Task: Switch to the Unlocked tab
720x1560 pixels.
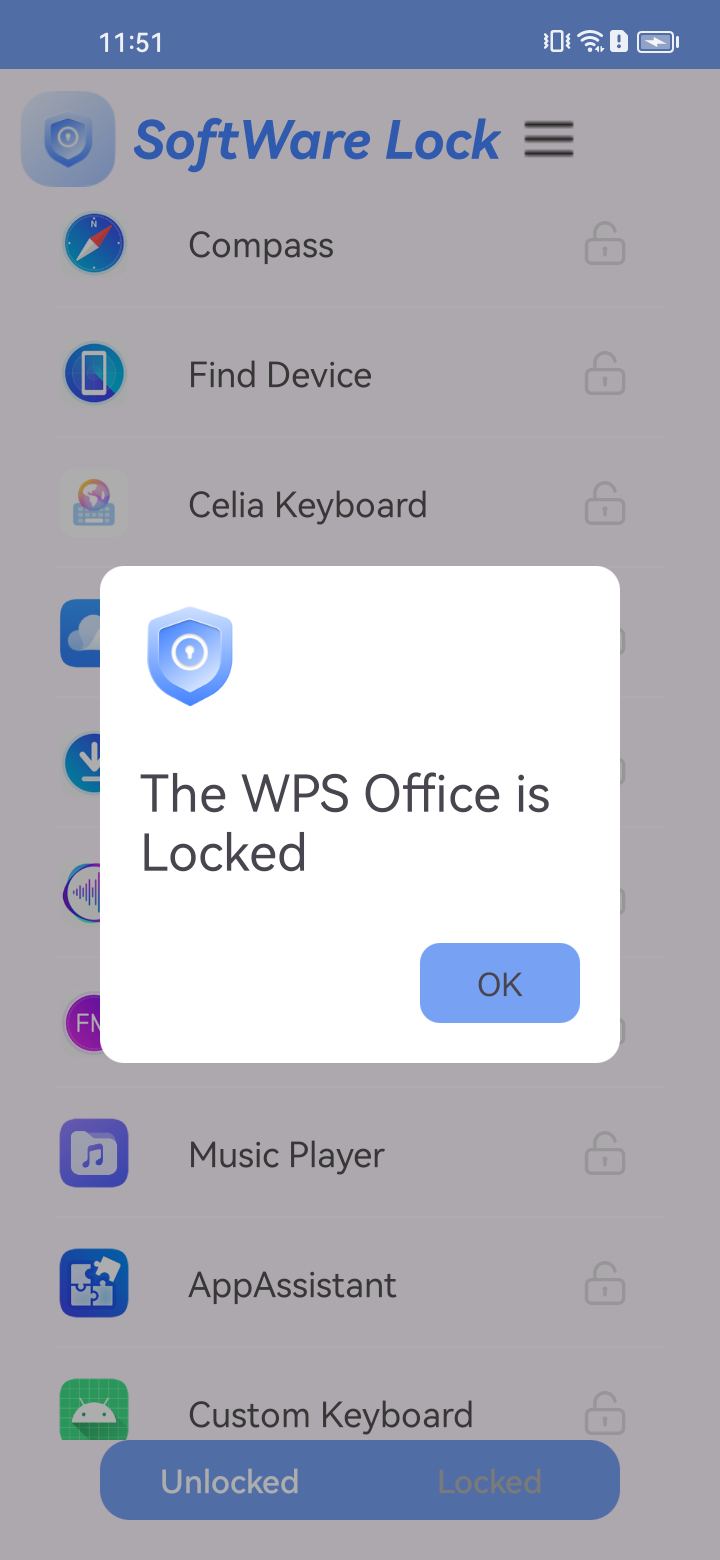Action: pyautogui.click(x=230, y=1481)
